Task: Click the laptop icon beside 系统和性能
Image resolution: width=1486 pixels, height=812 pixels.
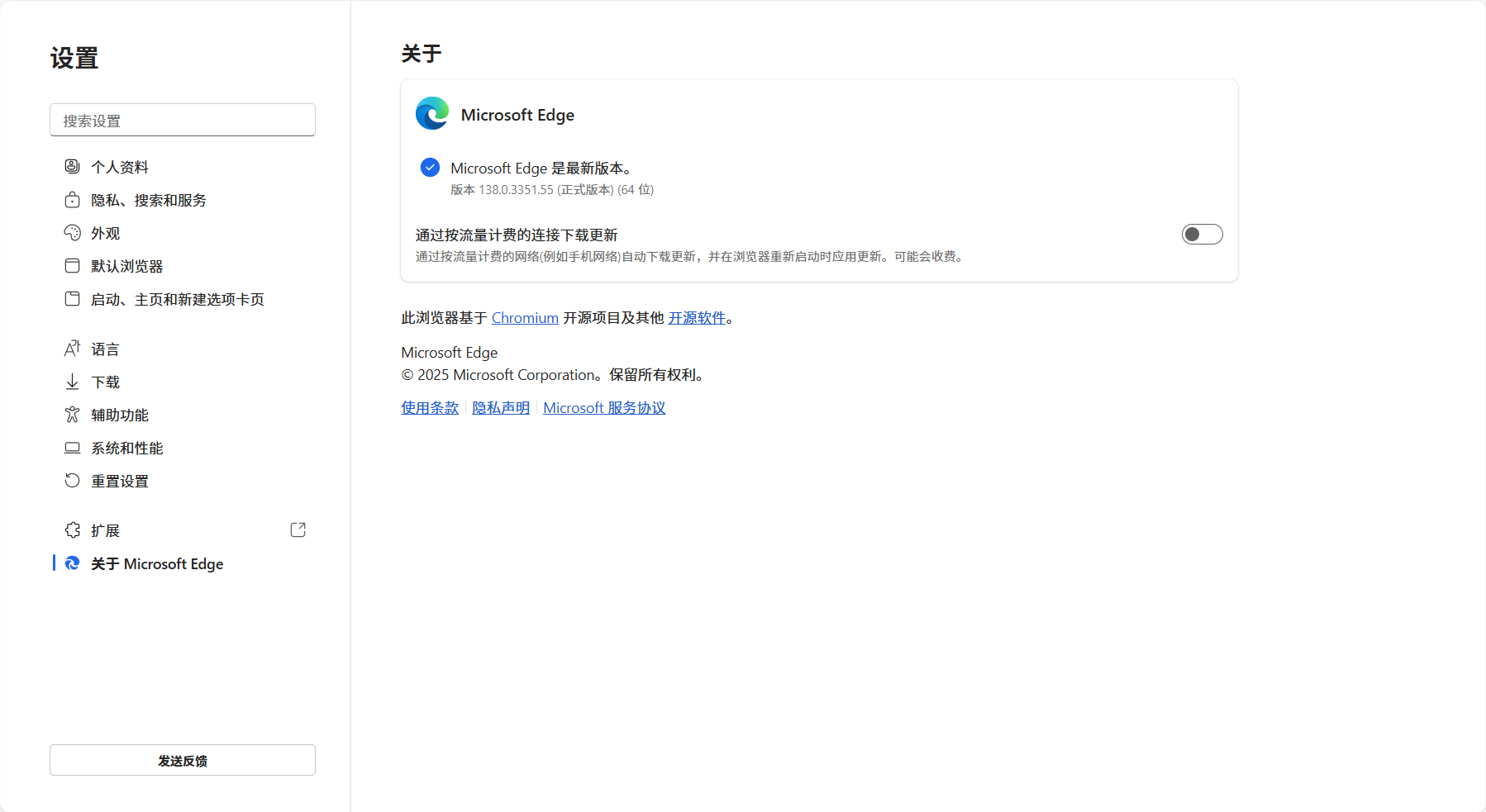Action: [73, 447]
